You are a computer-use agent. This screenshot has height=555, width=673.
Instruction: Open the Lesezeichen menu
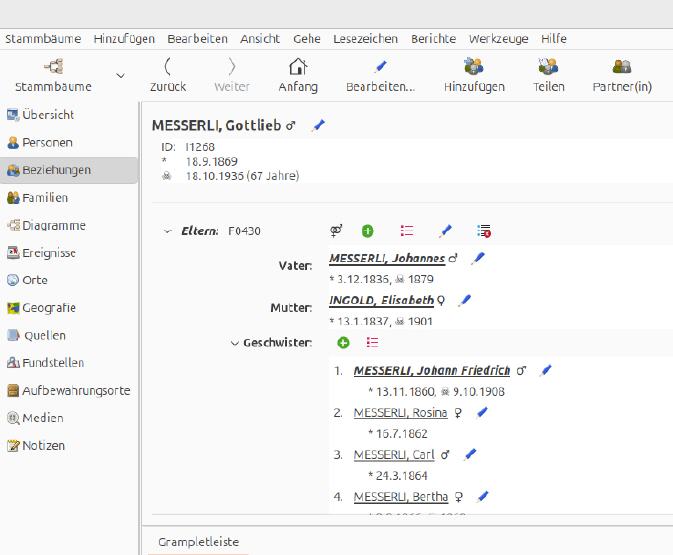point(365,39)
